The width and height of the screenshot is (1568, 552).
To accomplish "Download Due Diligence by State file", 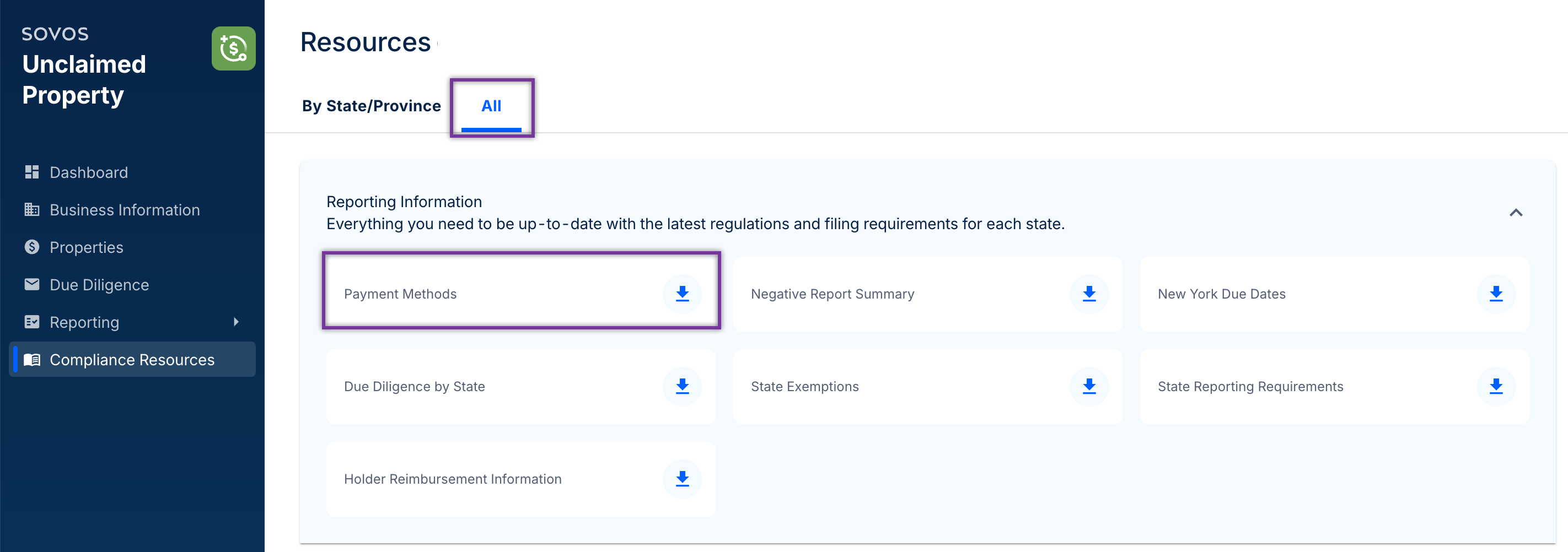I will click(x=683, y=386).
